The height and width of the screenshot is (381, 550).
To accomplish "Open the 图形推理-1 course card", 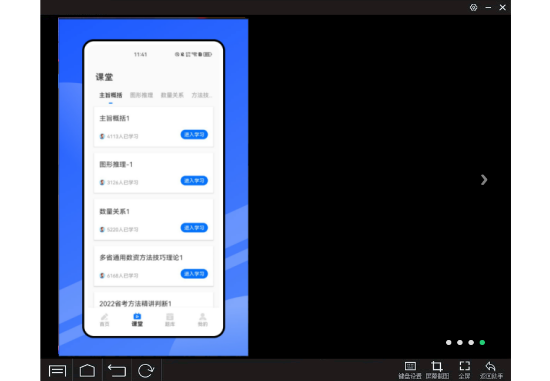I will tap(154, 173).
